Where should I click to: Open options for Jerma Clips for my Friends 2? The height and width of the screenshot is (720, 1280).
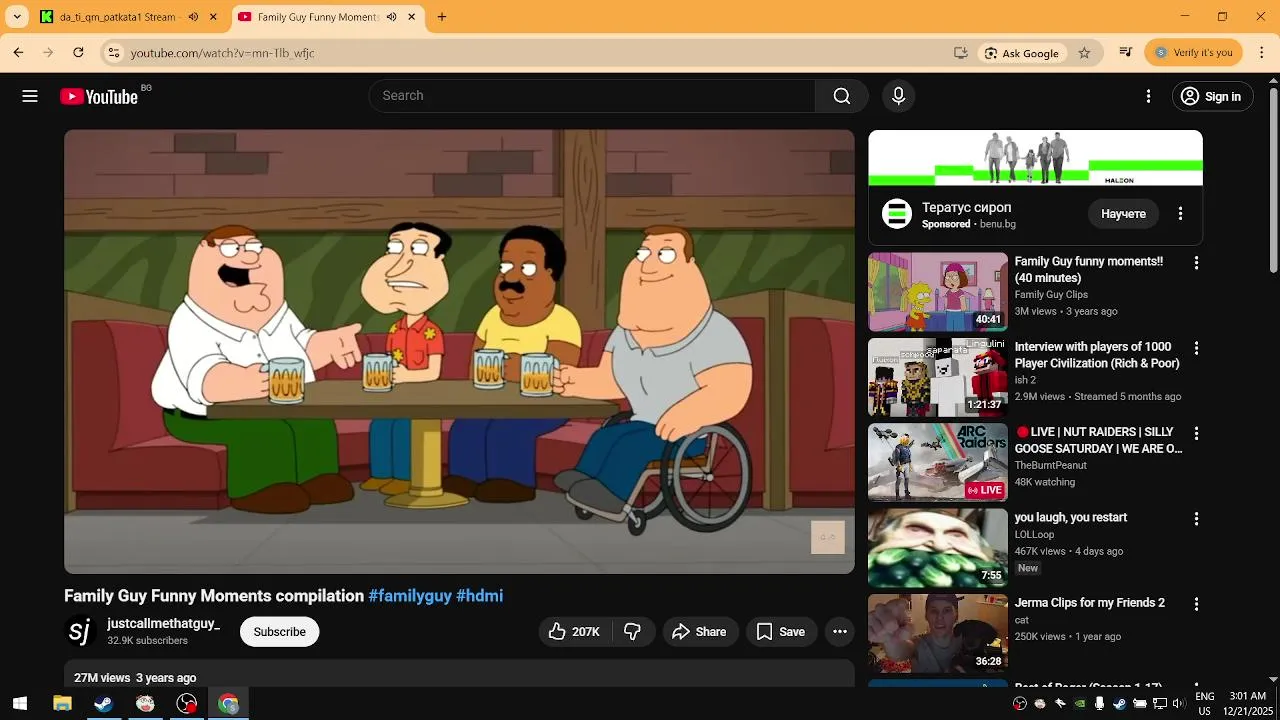[1196, 605]
